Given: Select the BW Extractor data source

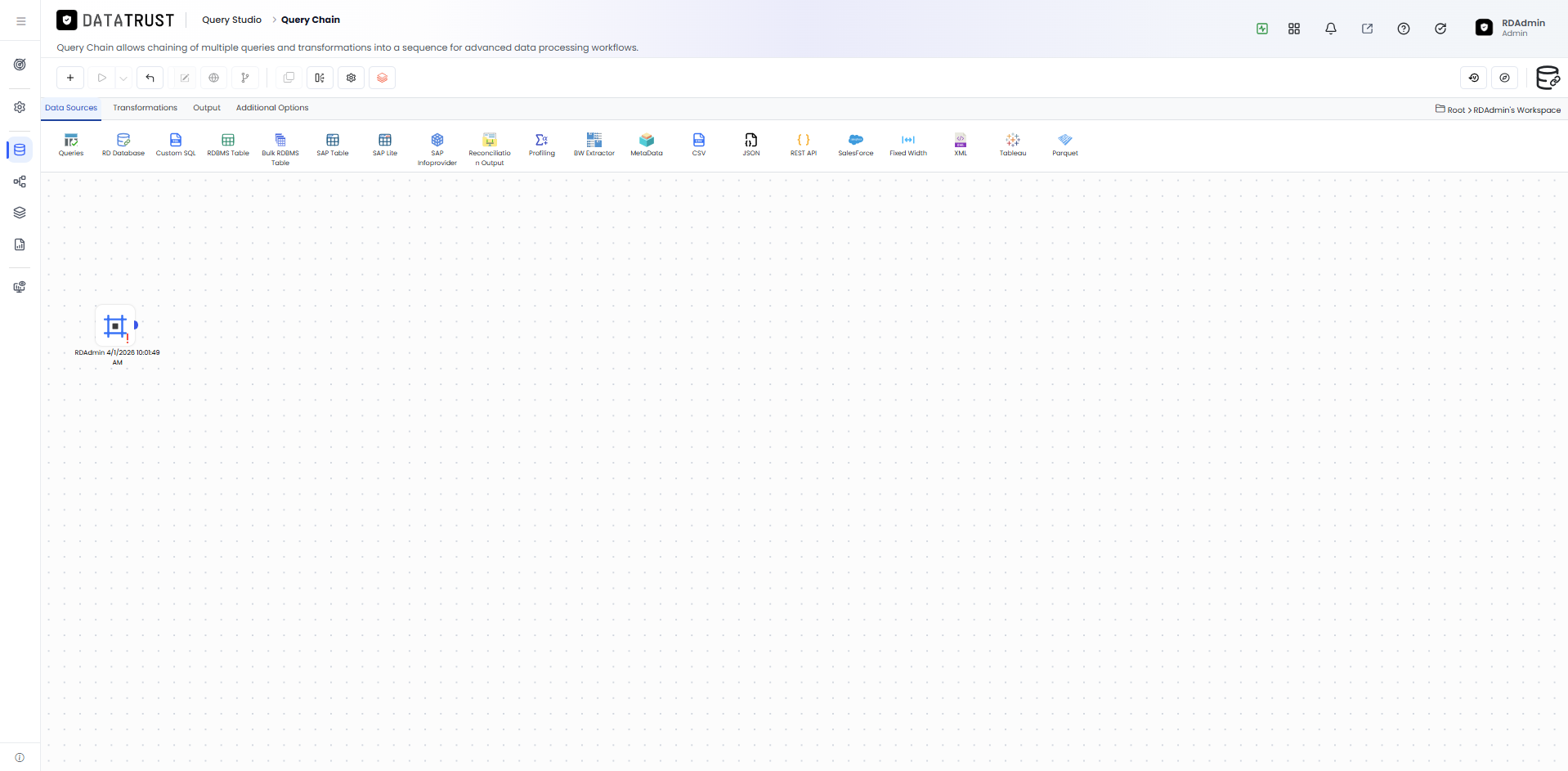Looking at the screenshot, I should (594, 145).
